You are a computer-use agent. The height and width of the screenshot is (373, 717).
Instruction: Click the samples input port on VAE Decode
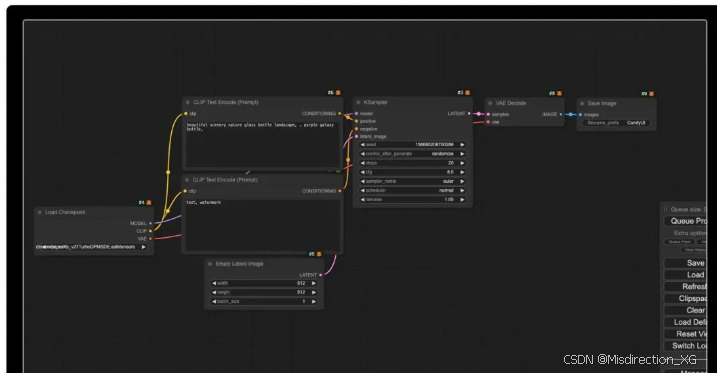(x=488, y=114)
